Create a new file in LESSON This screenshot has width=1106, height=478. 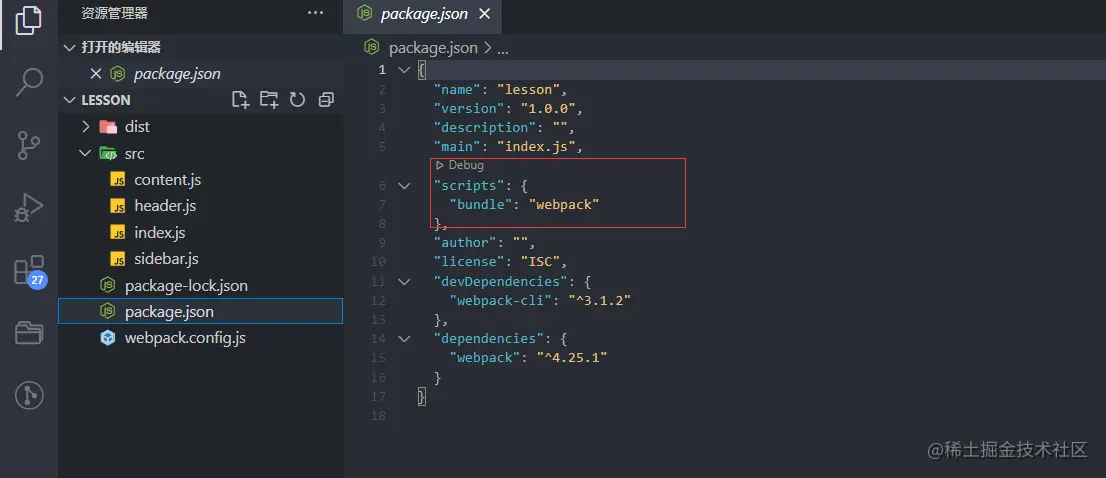pos(241,100)
